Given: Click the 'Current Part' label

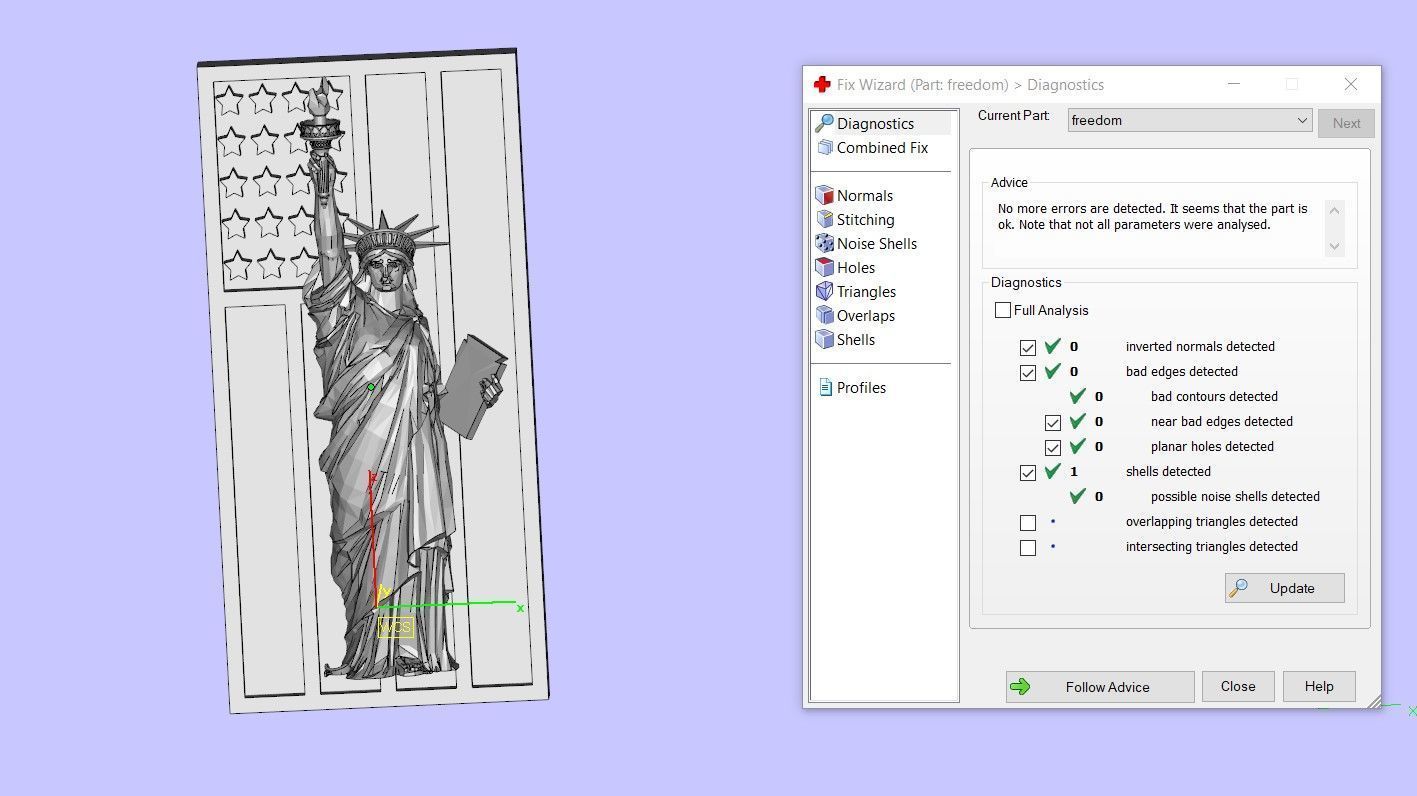Looking at the screenshot, I should click(x=1014, y=116).
